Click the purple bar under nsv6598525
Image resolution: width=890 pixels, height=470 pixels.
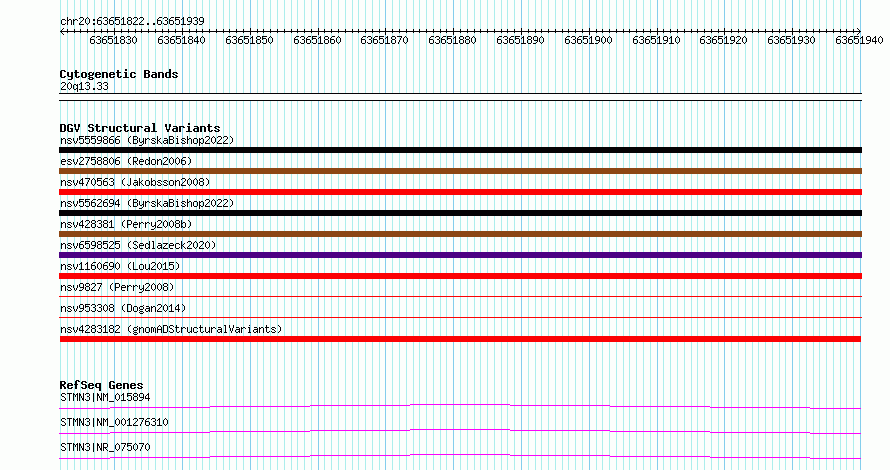460,255
